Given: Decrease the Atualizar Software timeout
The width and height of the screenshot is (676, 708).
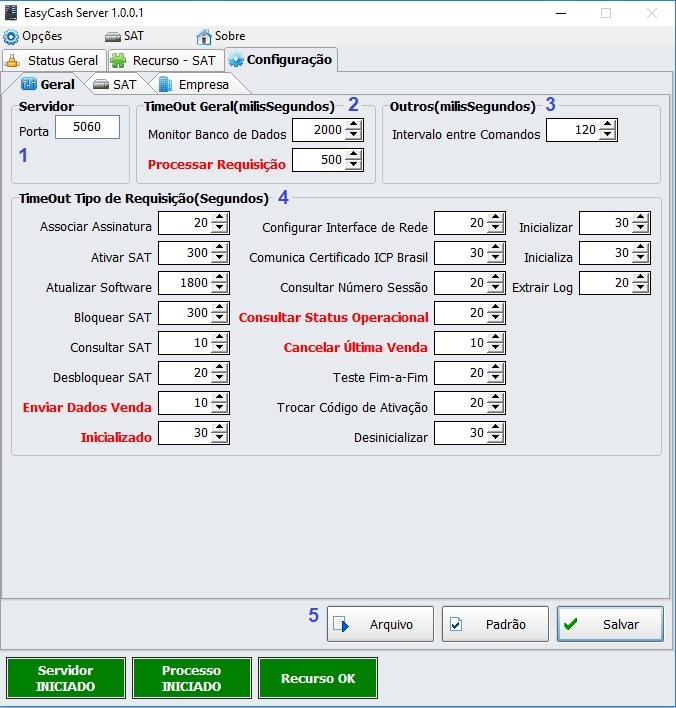Looking at the screenshot, I should click(220, 288).
